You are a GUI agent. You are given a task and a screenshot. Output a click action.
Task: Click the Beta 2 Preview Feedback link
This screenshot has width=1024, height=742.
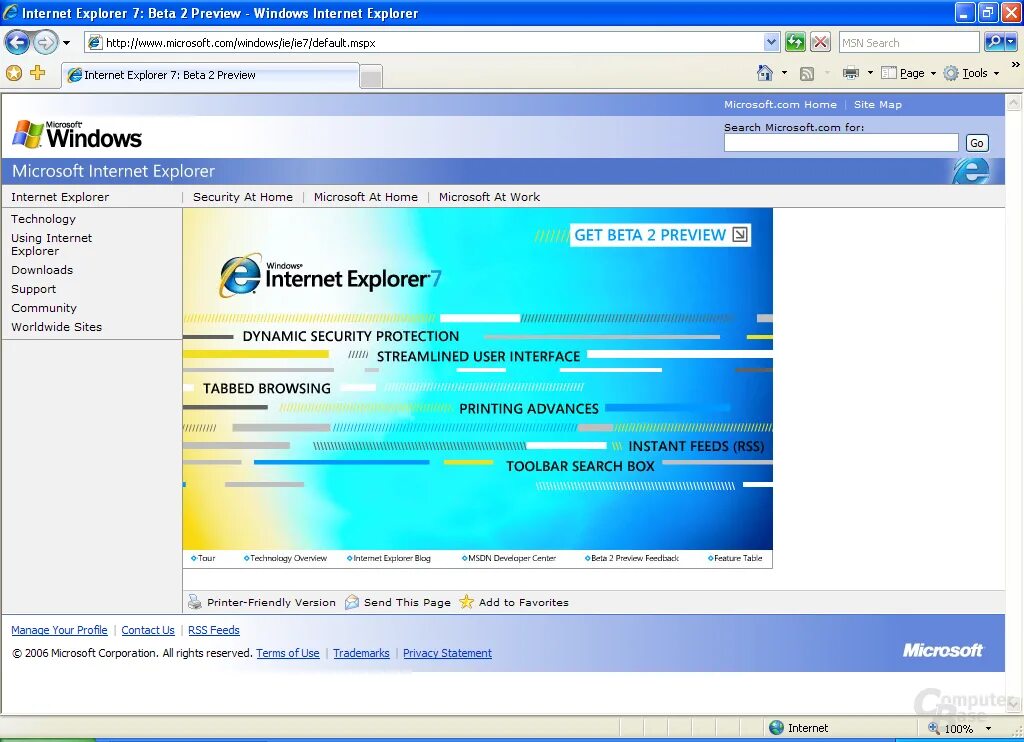[632, 558]
